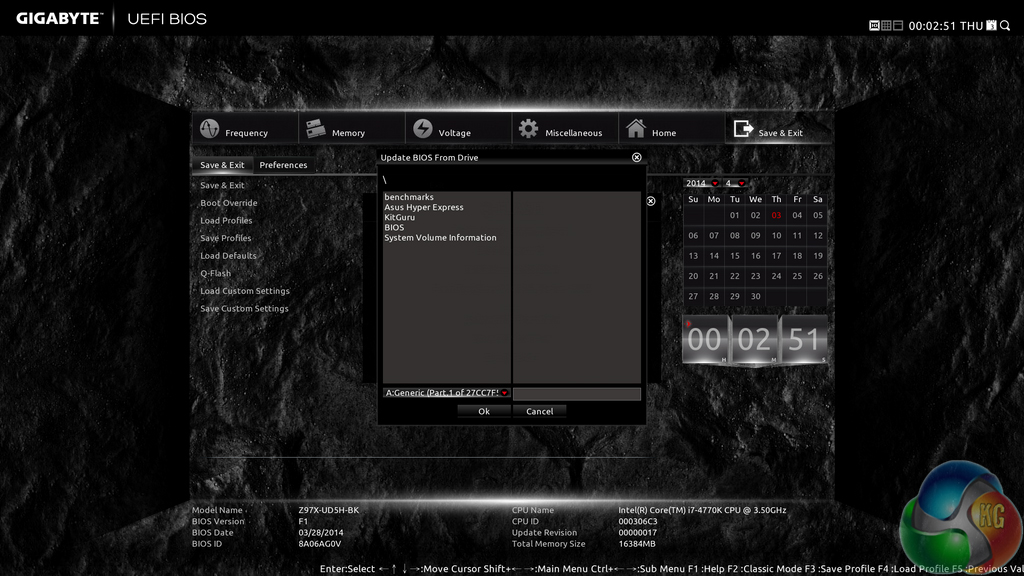
Task: Click the BIOS ID value 8A06AG0V
Action: click(319, 543)
